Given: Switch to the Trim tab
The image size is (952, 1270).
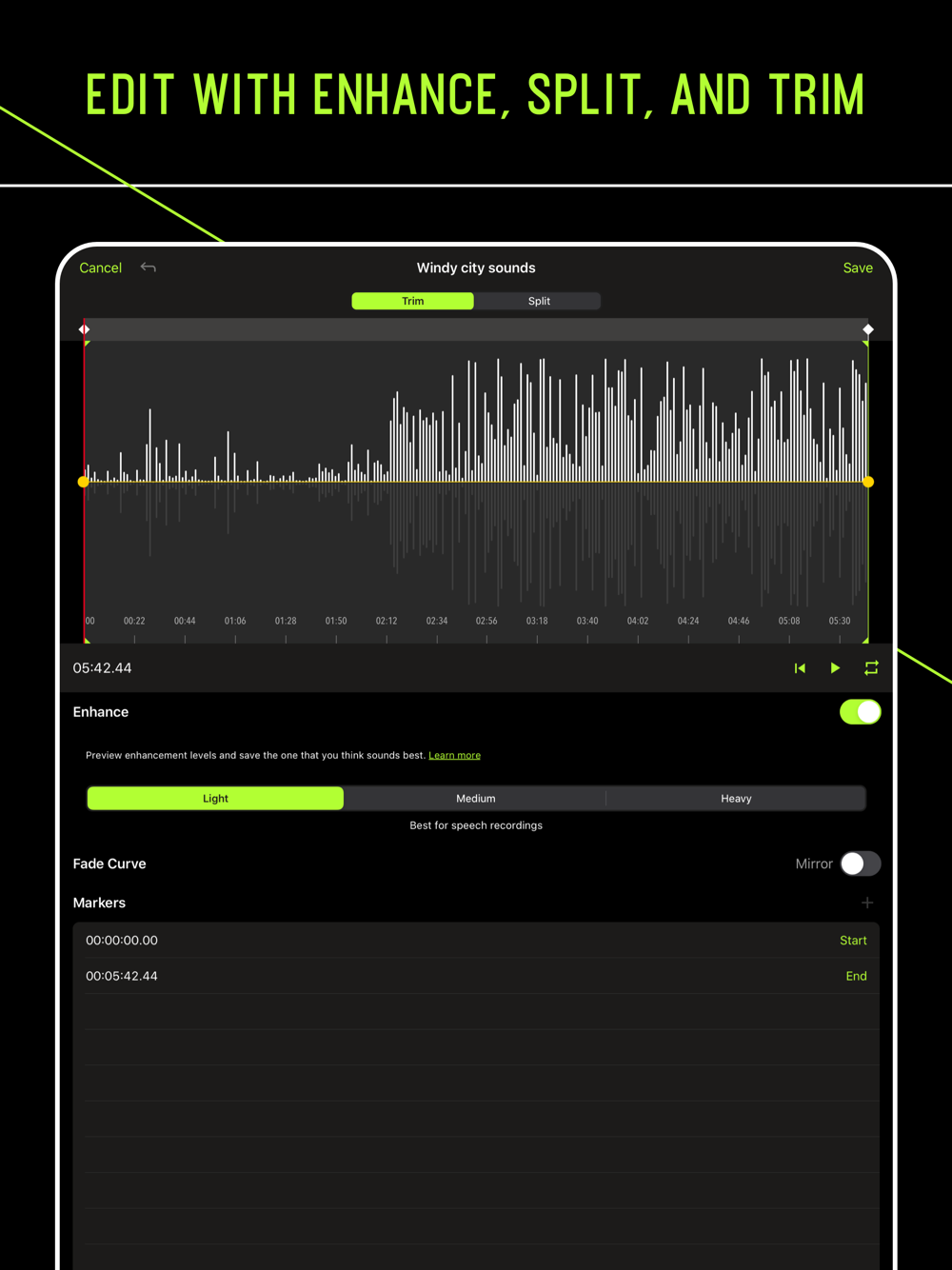Looking at the screenshot, I should click(x=412, y=301).
